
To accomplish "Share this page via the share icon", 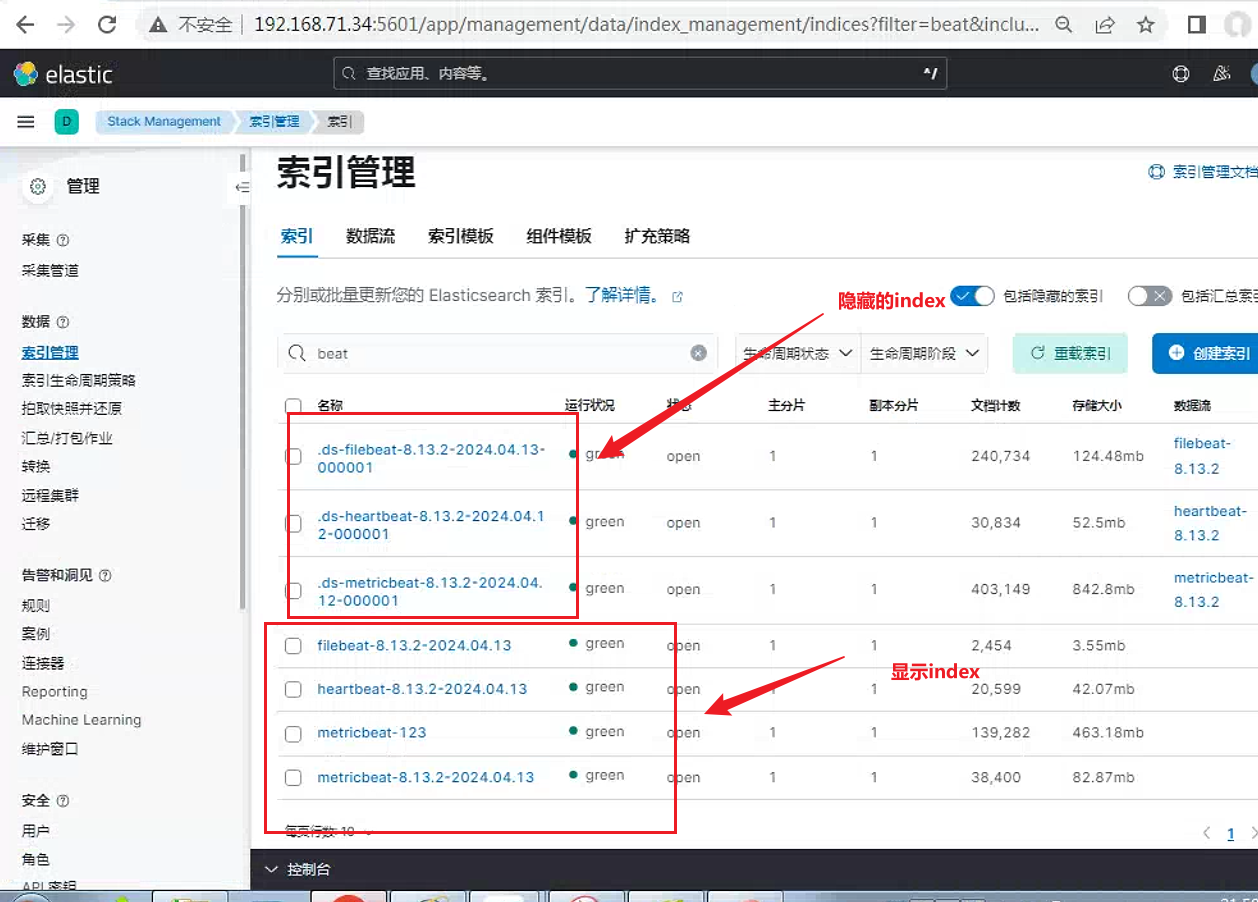I will 1105,25.
